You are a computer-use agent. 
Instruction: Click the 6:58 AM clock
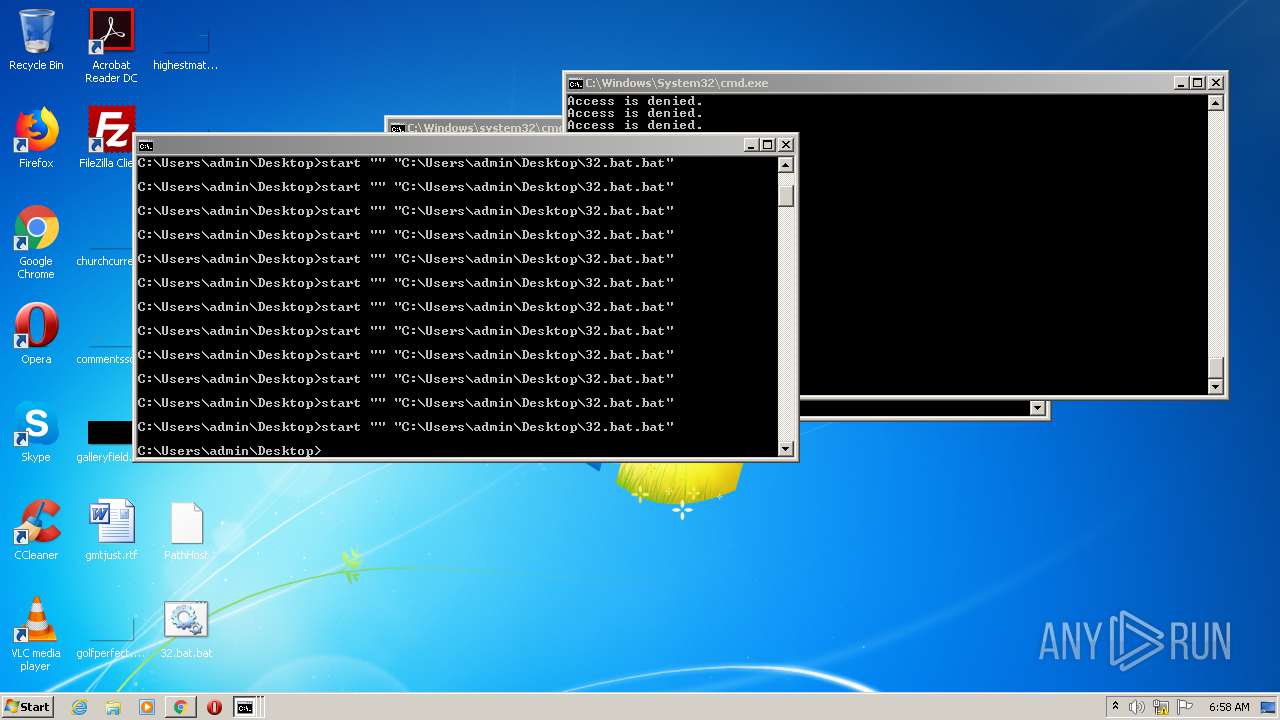point(1229,707)
